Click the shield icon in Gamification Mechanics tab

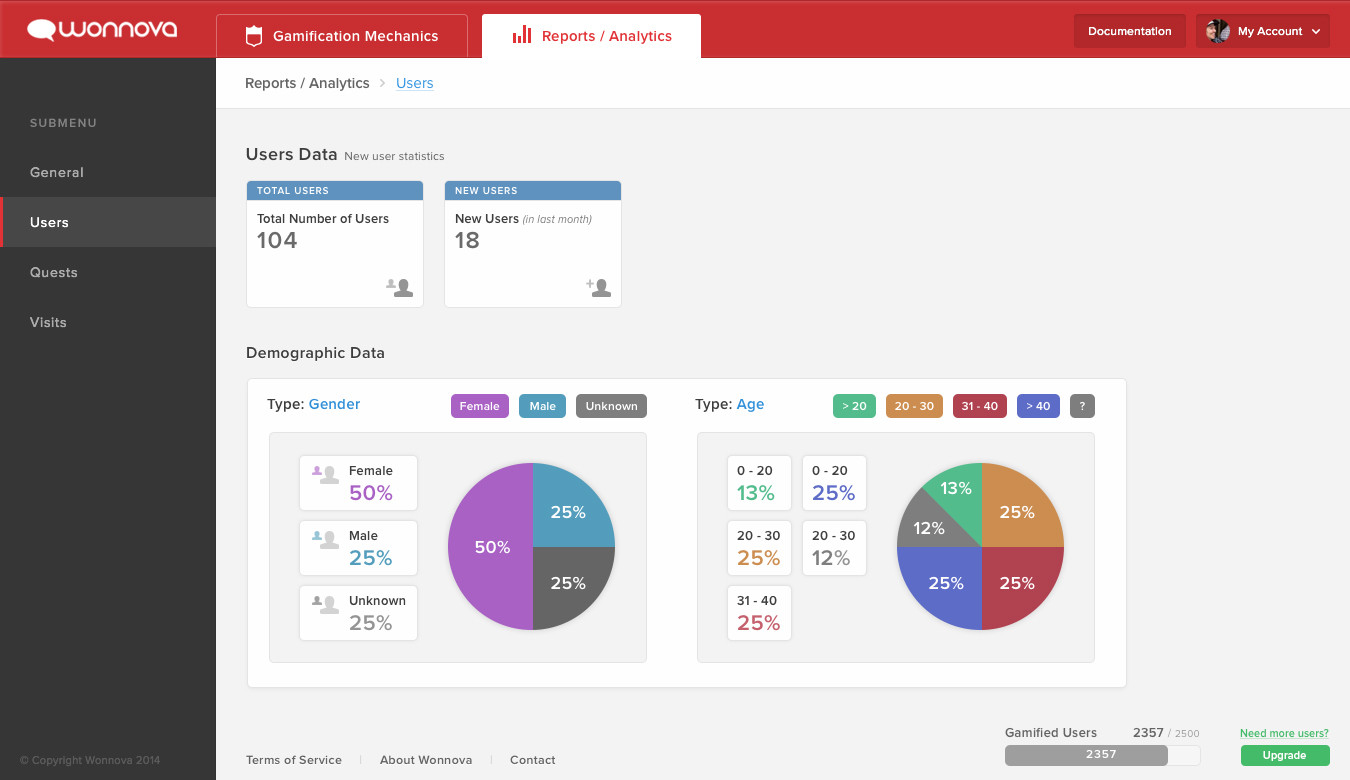pyautogui.click(x=254, y=36)
